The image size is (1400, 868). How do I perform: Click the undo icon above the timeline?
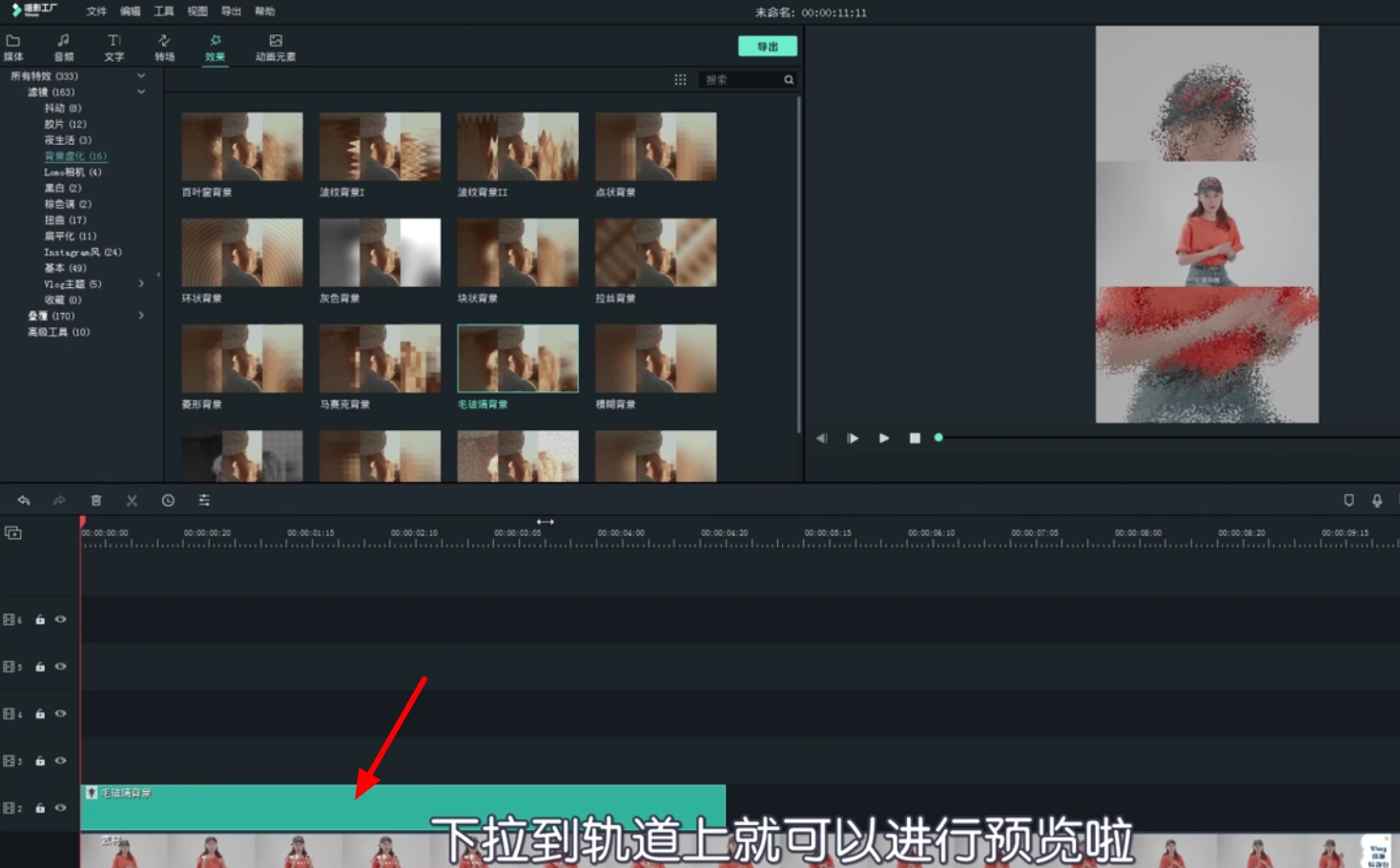pos(23,500)
